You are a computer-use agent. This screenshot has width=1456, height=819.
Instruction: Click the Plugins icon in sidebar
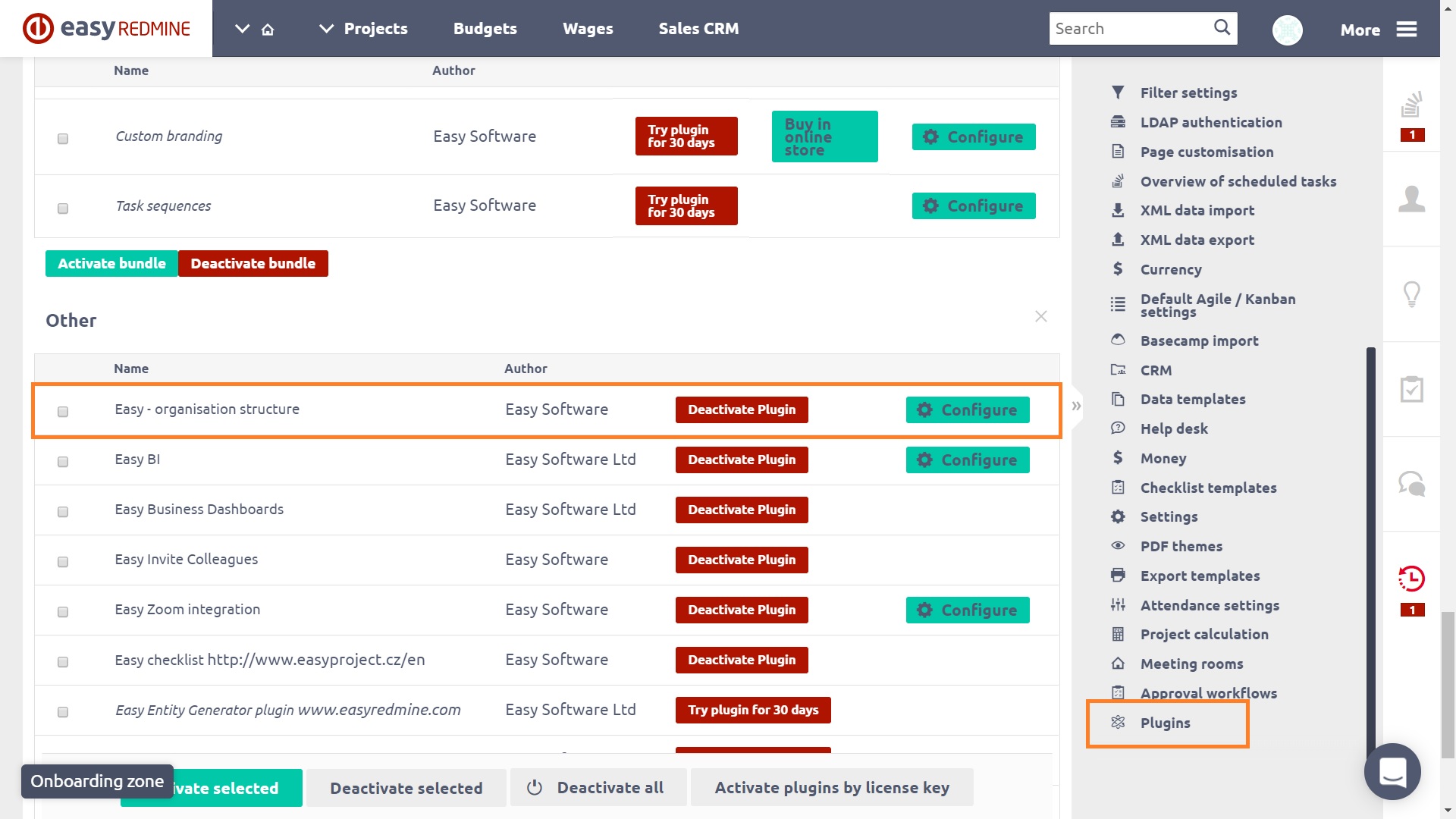1118,723
